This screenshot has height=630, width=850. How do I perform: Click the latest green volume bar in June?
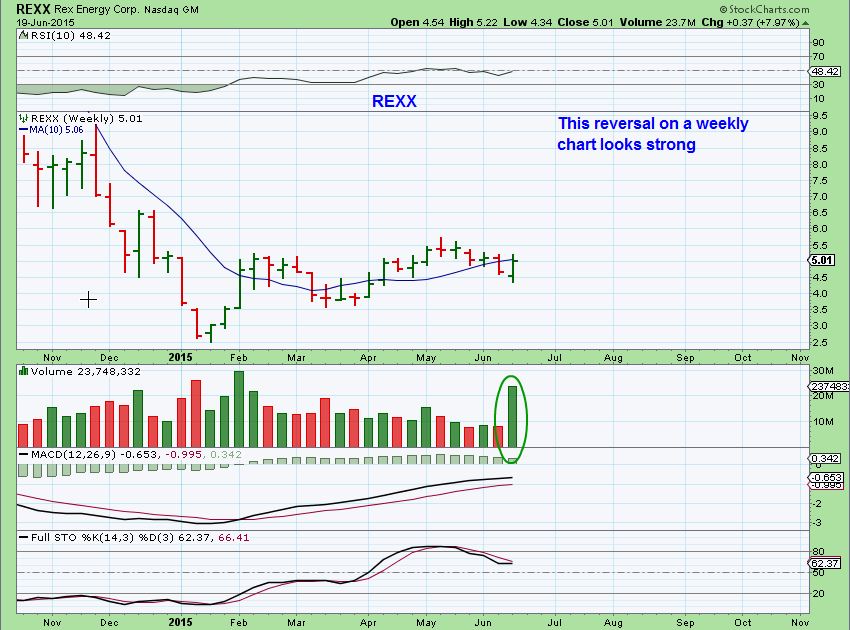(512, 416)
